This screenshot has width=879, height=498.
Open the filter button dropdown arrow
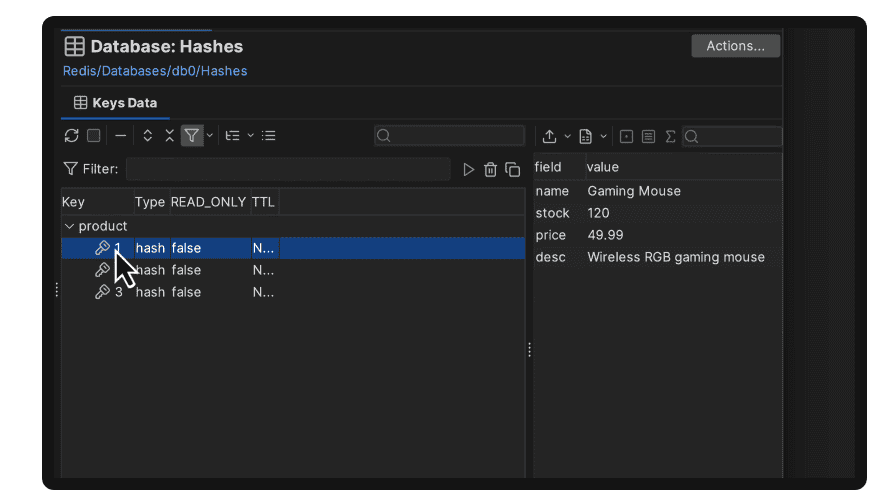[210, 136]
